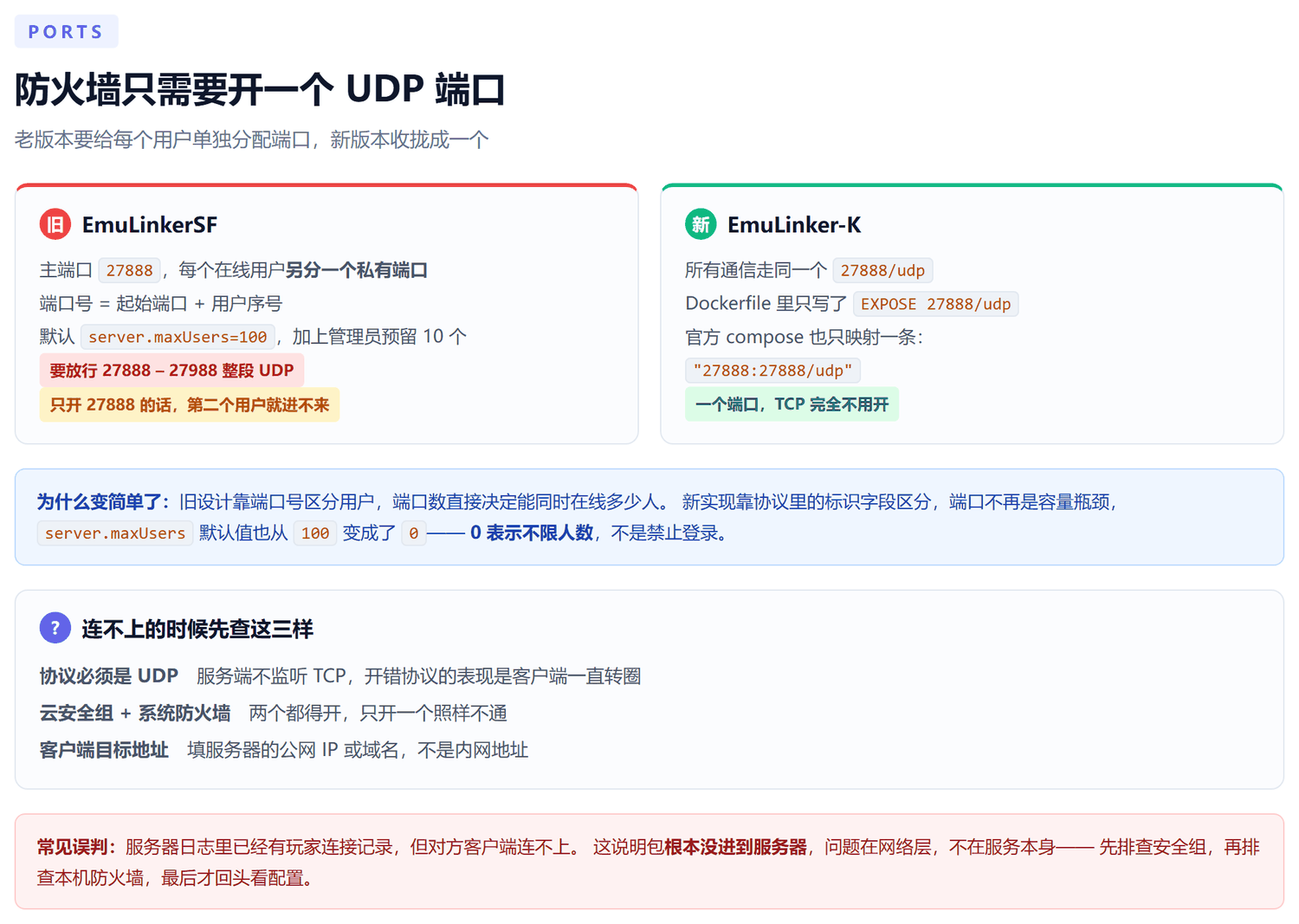Click the EmuLinkerSF card title
Viewport: 1299px width, 924px height.
tap(150, 225)
